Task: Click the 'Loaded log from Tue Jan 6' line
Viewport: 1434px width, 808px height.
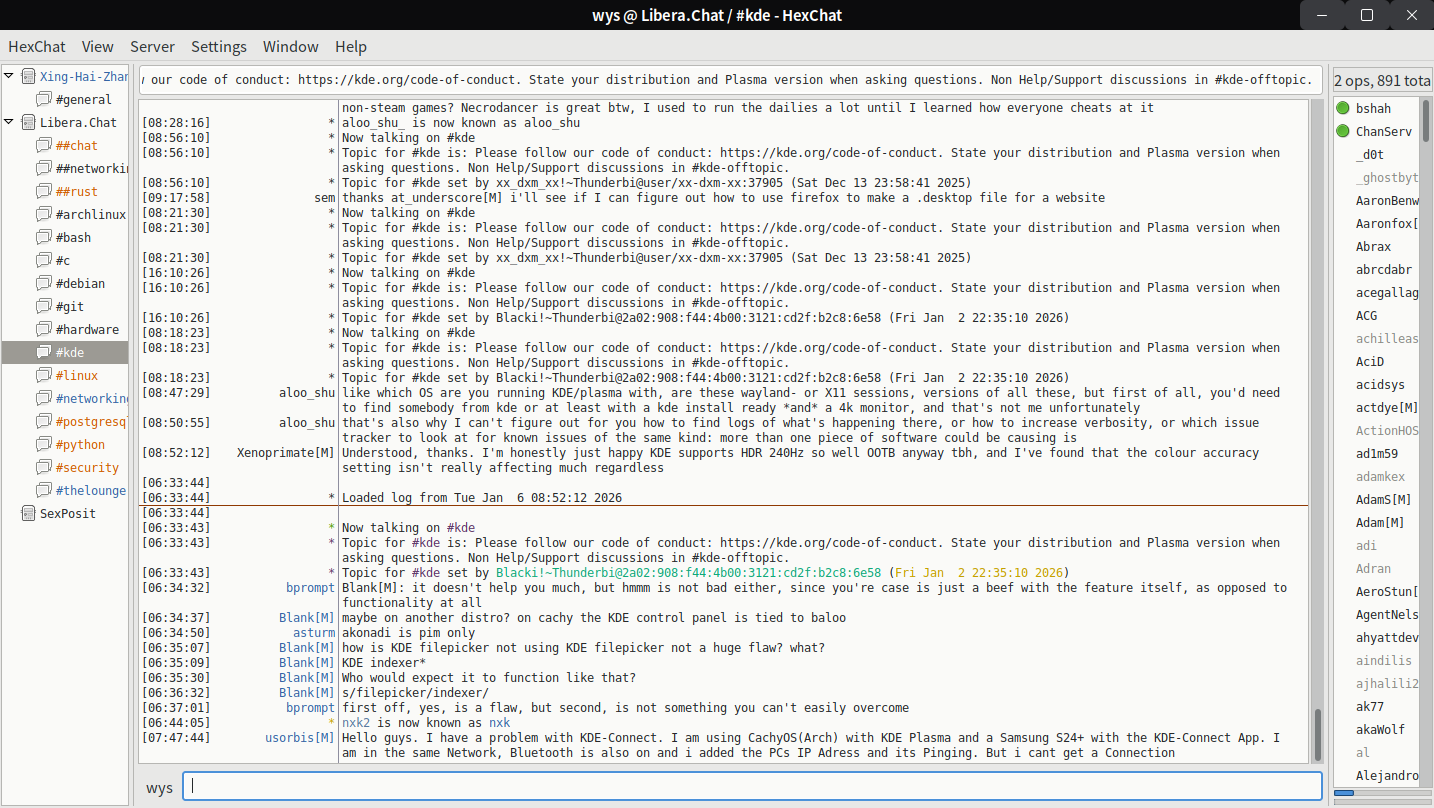Action: pyautogui.click(x=483, y=498)
